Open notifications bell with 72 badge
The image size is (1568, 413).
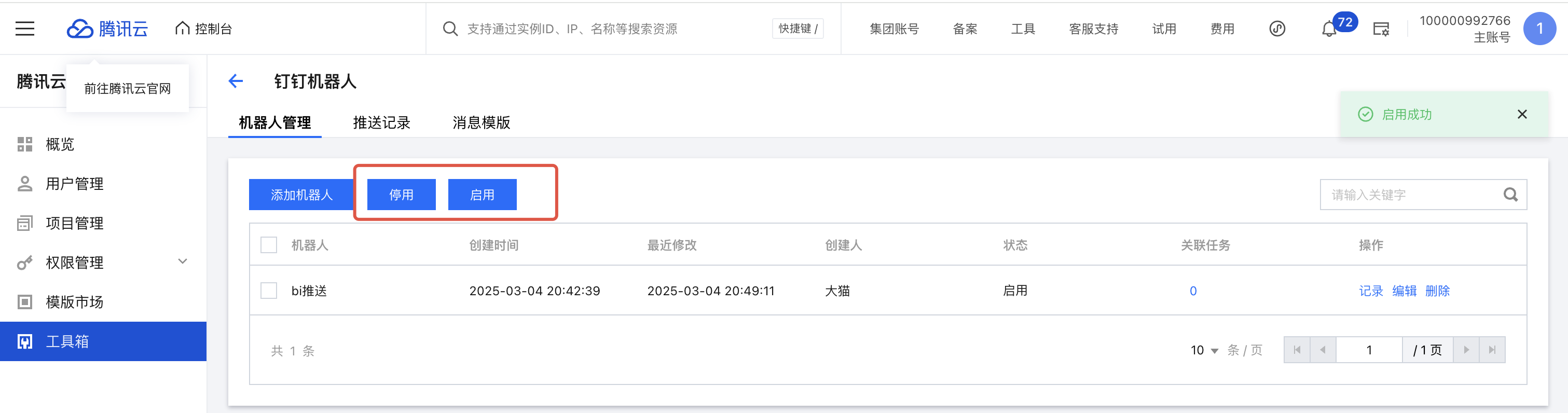pyautogui.click(x=1329, y=29)
